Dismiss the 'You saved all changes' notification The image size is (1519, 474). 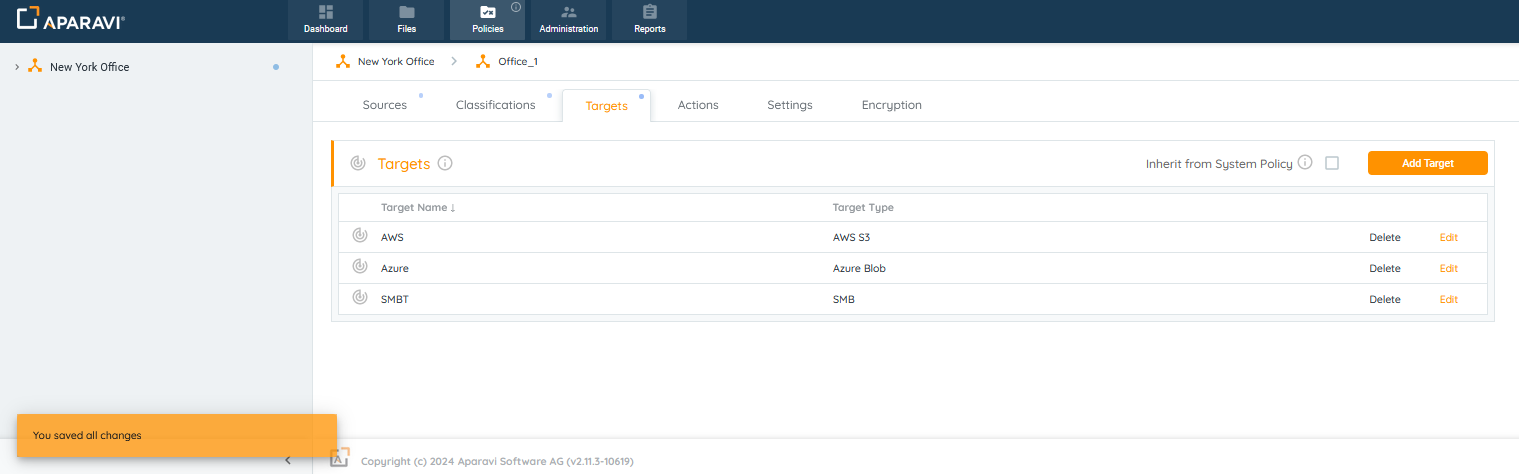click(x=177, y=436)
